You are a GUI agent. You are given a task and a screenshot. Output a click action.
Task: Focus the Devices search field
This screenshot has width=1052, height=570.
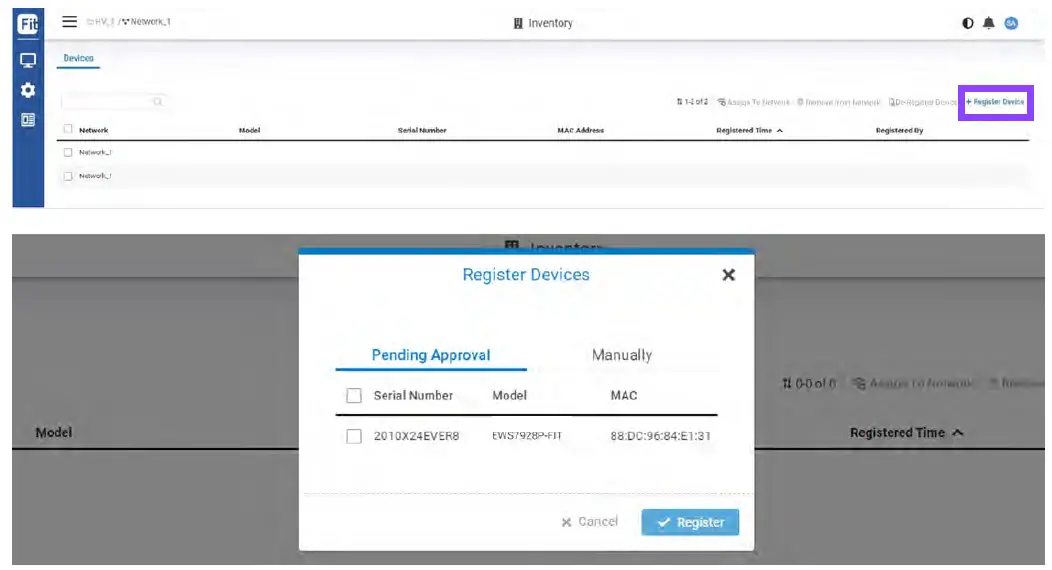(x=113, y=102)
